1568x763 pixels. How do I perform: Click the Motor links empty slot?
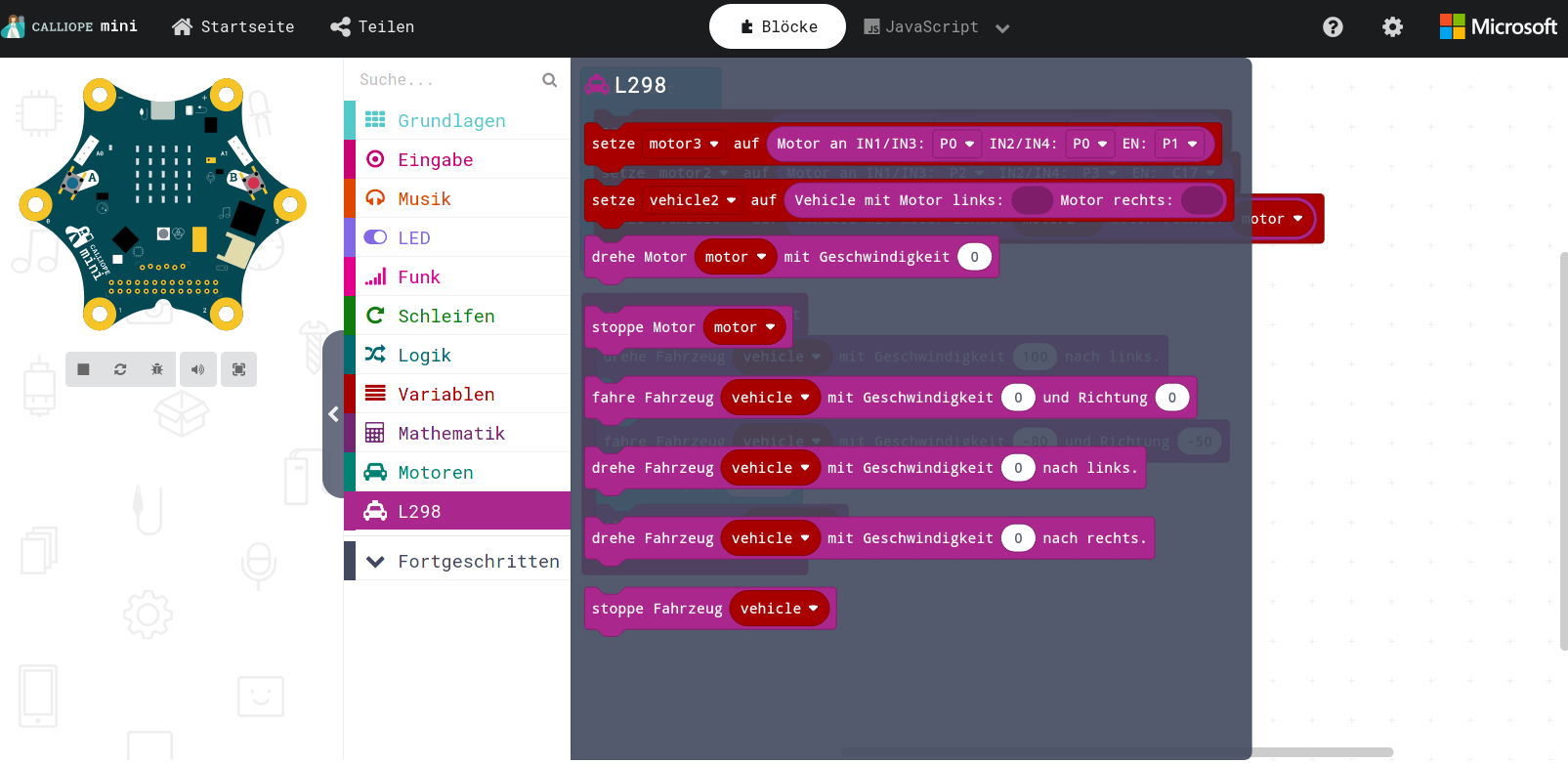pyautogui.click(x=1032, y=200)
